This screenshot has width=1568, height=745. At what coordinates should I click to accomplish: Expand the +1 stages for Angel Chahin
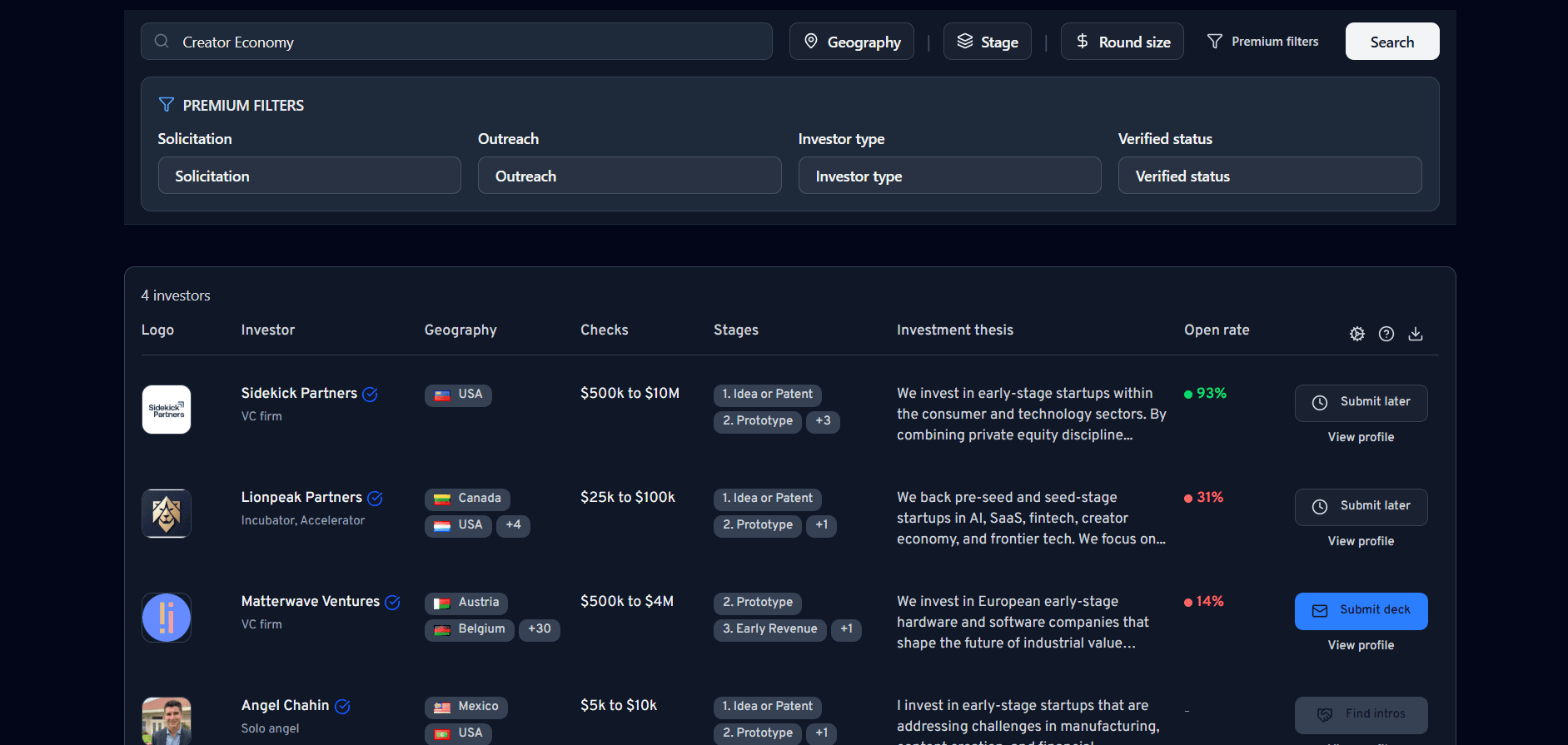tap(822, 733)
